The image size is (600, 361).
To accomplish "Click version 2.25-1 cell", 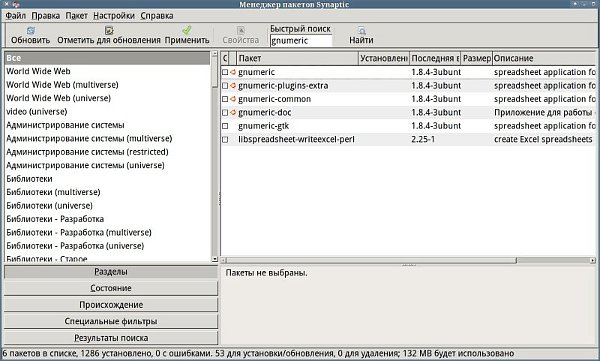I will [423, 139].
